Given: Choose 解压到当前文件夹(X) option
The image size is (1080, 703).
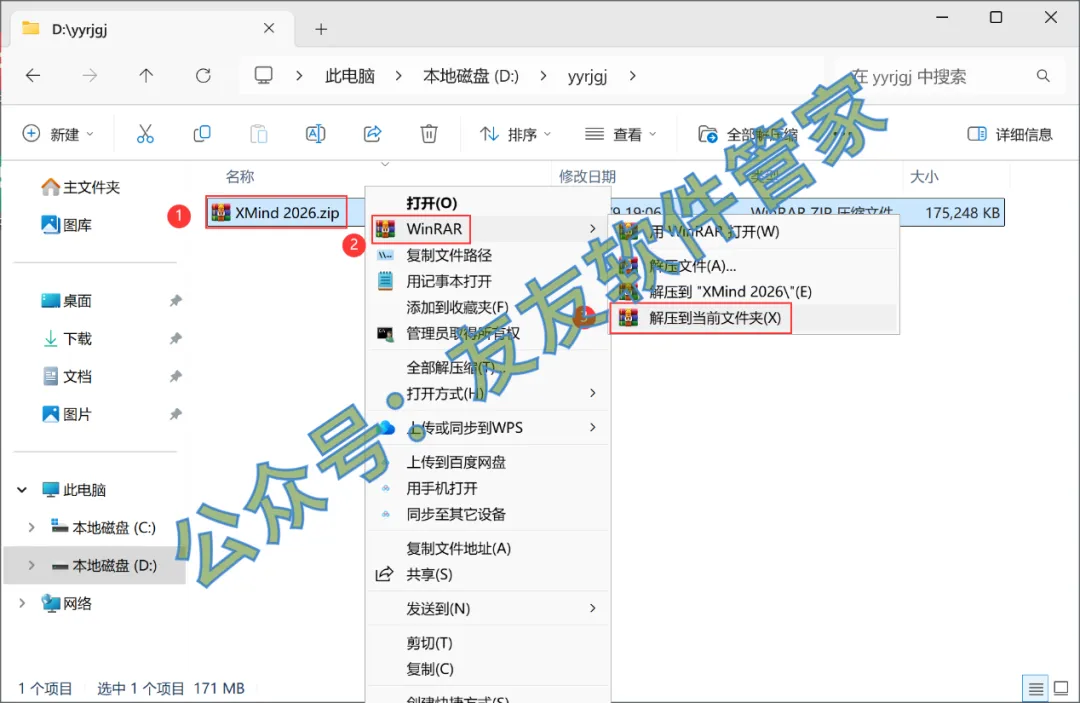Looking at the screenshot, I should [754, 318].
